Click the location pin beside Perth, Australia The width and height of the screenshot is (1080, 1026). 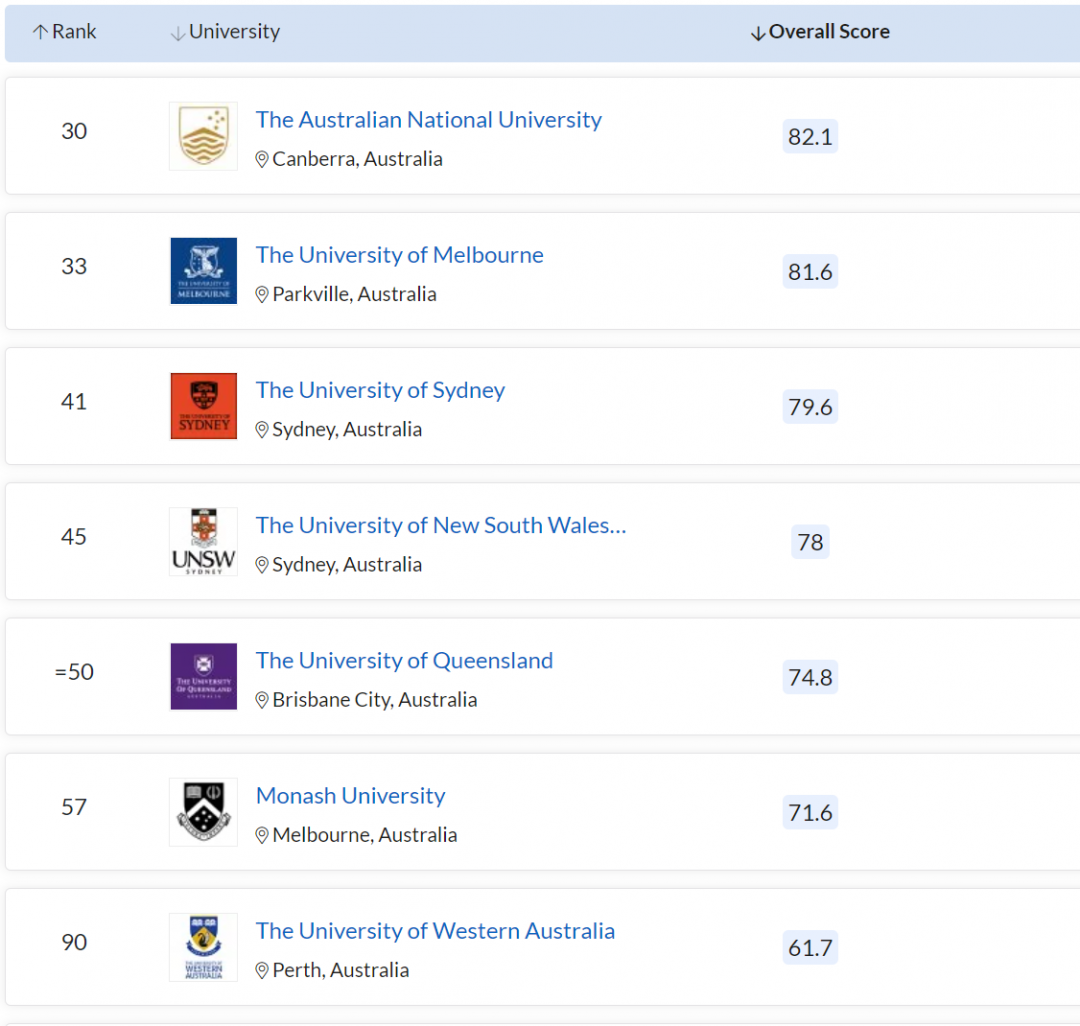(x=262, y=970)
